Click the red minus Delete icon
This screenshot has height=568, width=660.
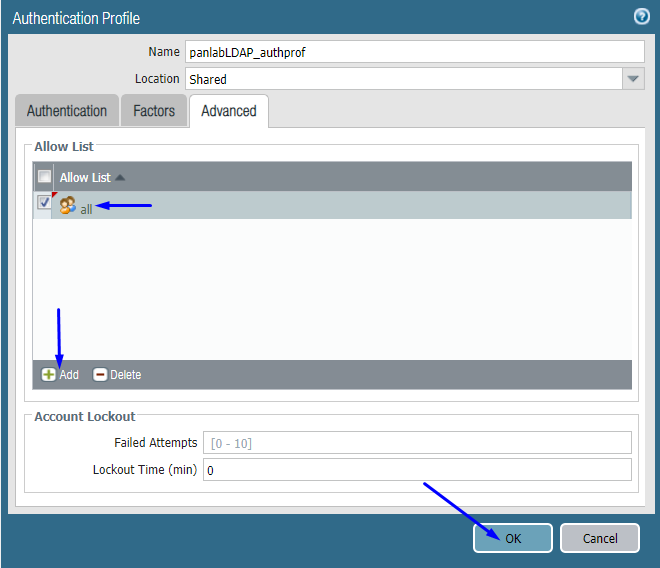point(100,374)
